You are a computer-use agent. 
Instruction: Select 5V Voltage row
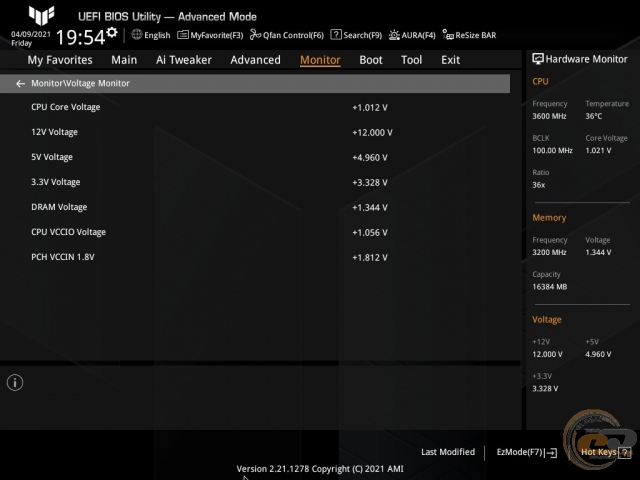click(255, 157)
